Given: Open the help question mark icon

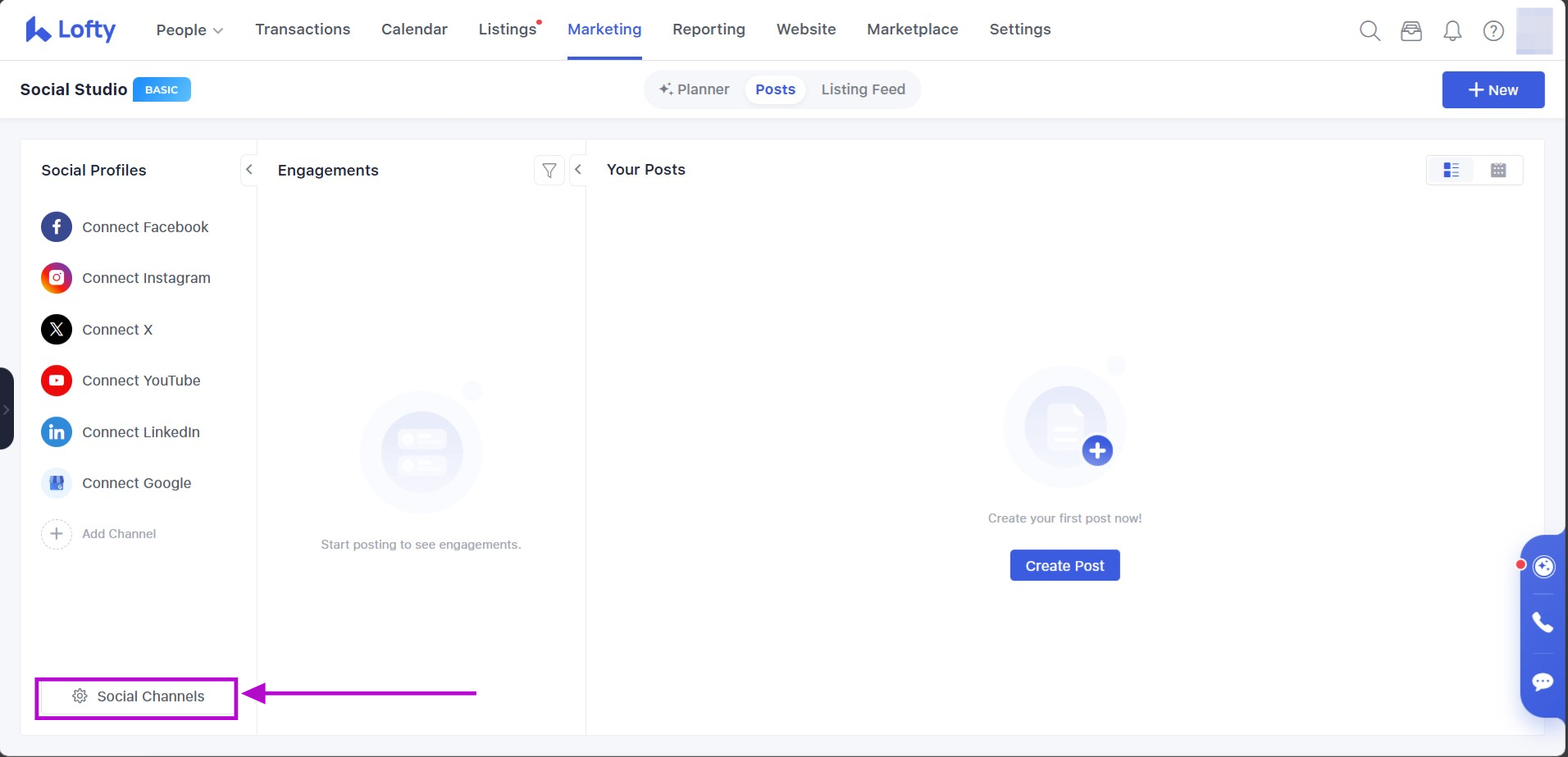Looking at the screenshot, I should [x=1493, y=31].
